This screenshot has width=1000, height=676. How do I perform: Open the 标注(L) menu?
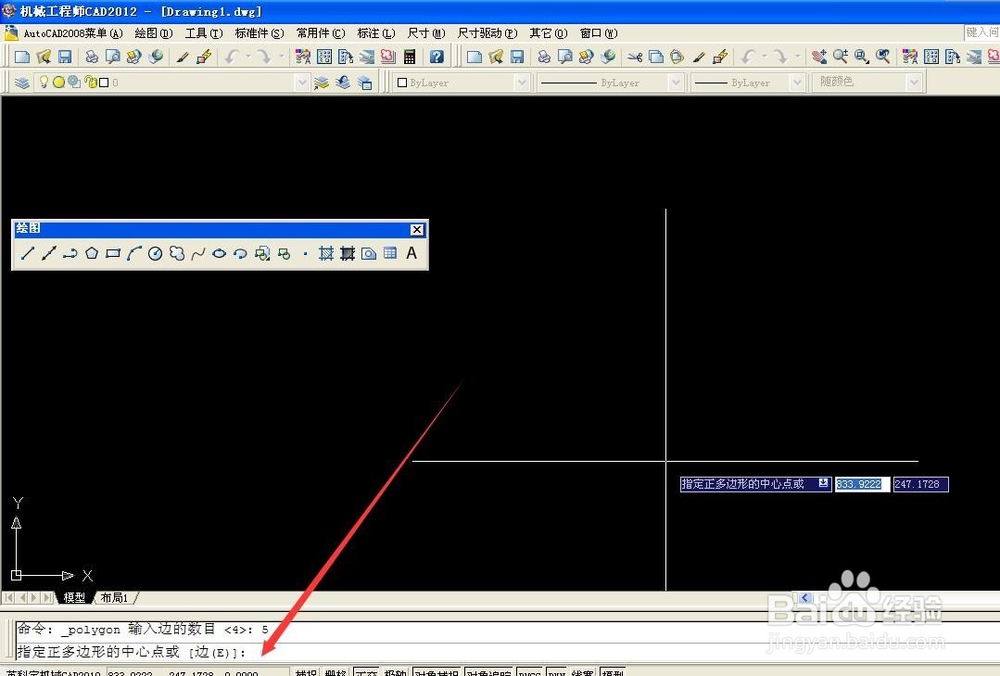(x=376, y=33)
